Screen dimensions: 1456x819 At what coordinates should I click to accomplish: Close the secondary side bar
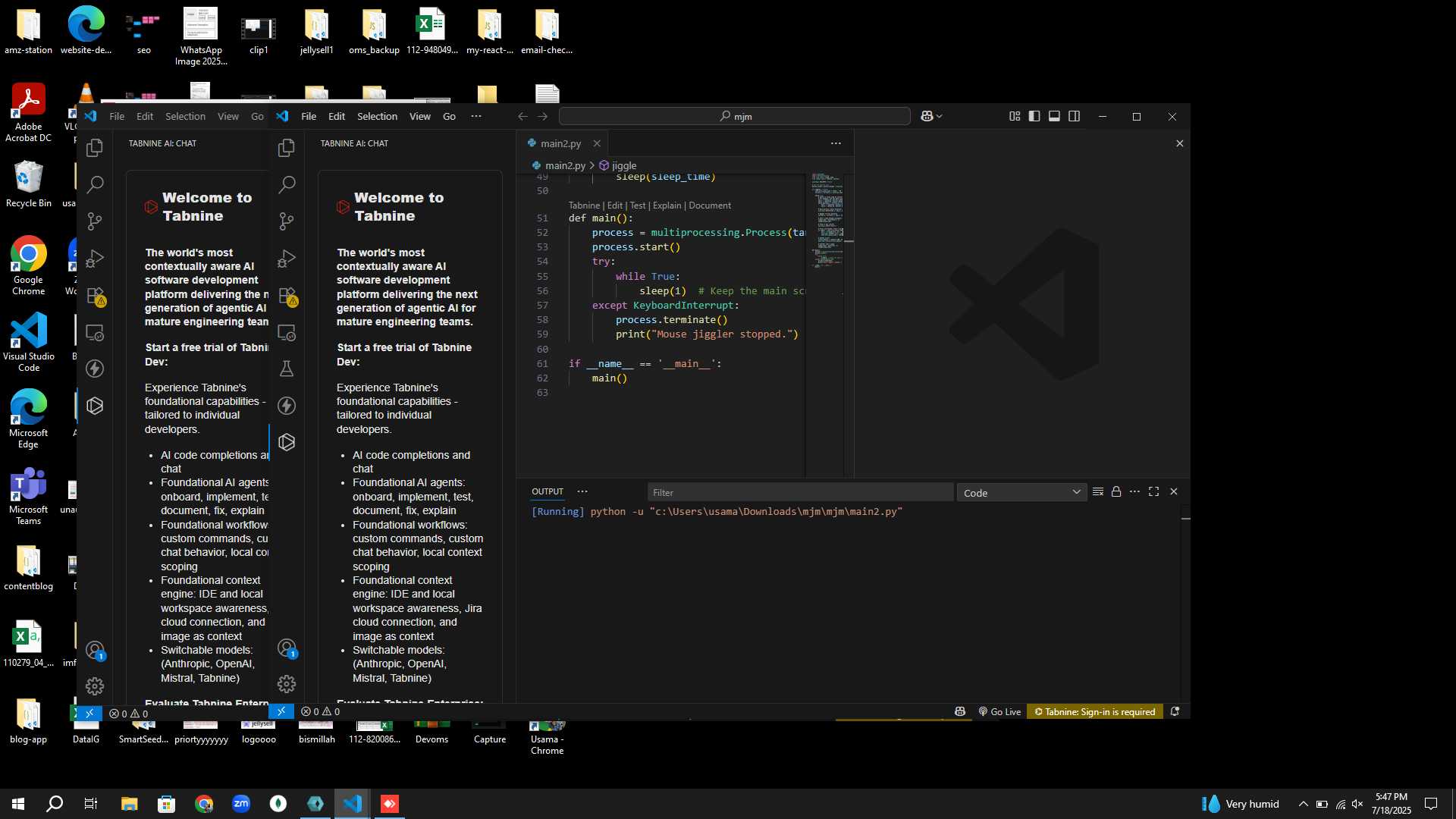pos(1179,143)
